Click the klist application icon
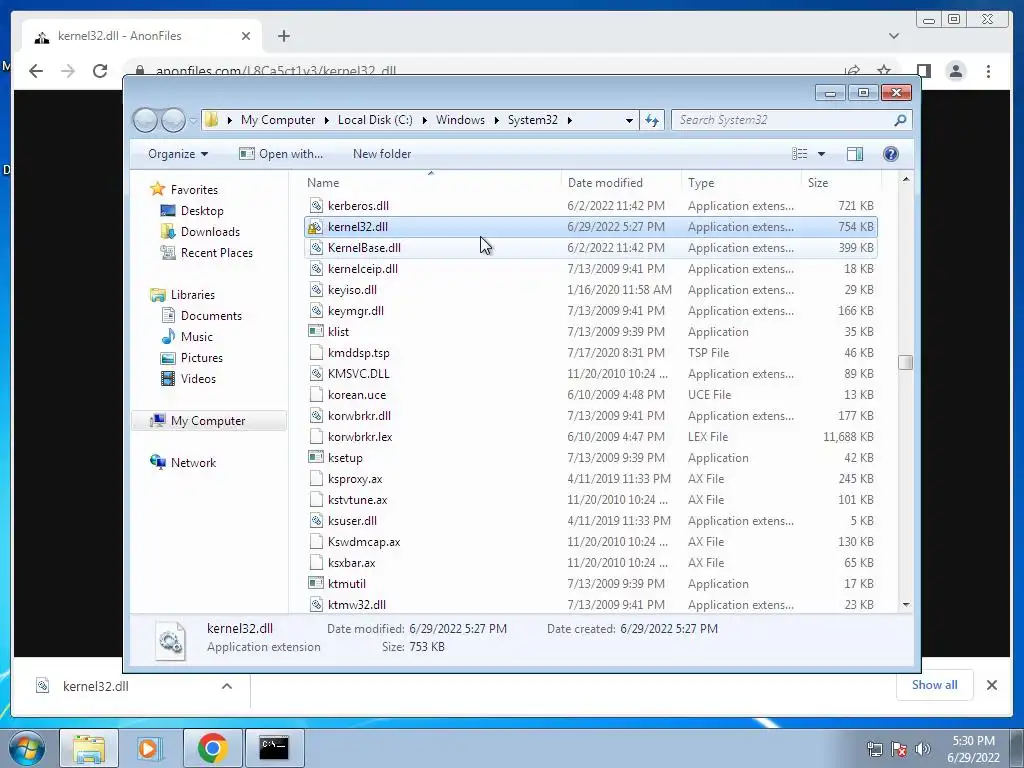The height and width of the screenshot is (768, 1024). pyautogui.click(x=316, y=332)
